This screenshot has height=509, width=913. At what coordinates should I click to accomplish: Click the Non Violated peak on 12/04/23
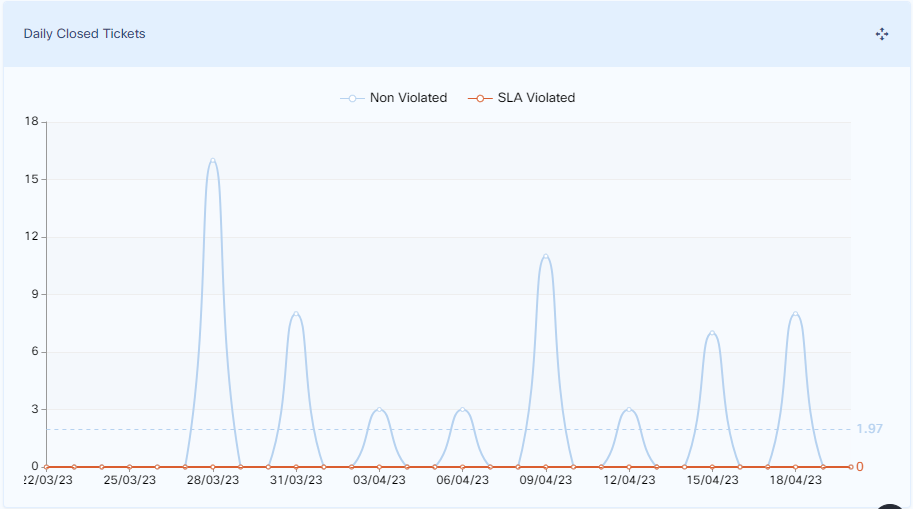point(629,409)
